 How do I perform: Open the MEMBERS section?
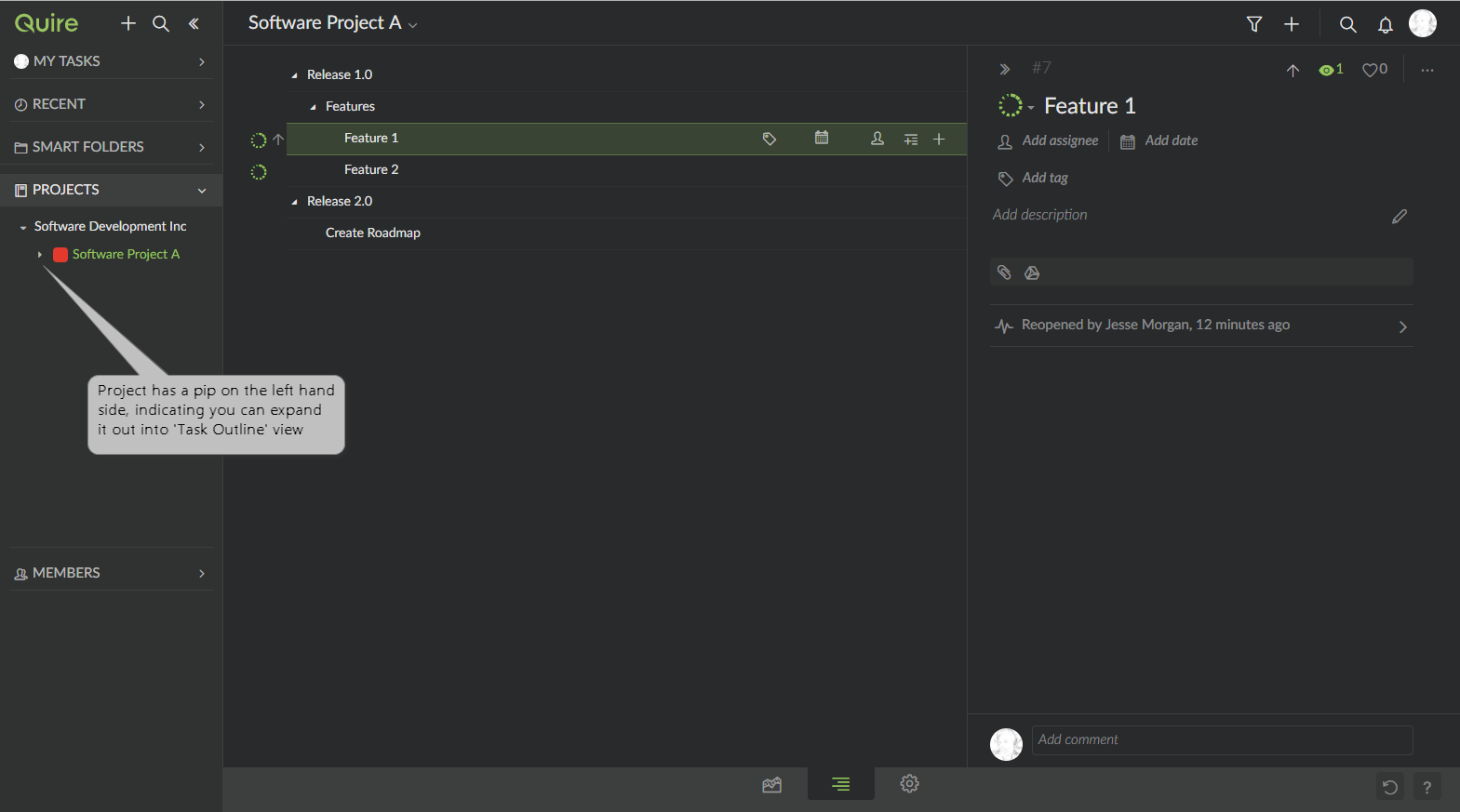tap(111, 573)
